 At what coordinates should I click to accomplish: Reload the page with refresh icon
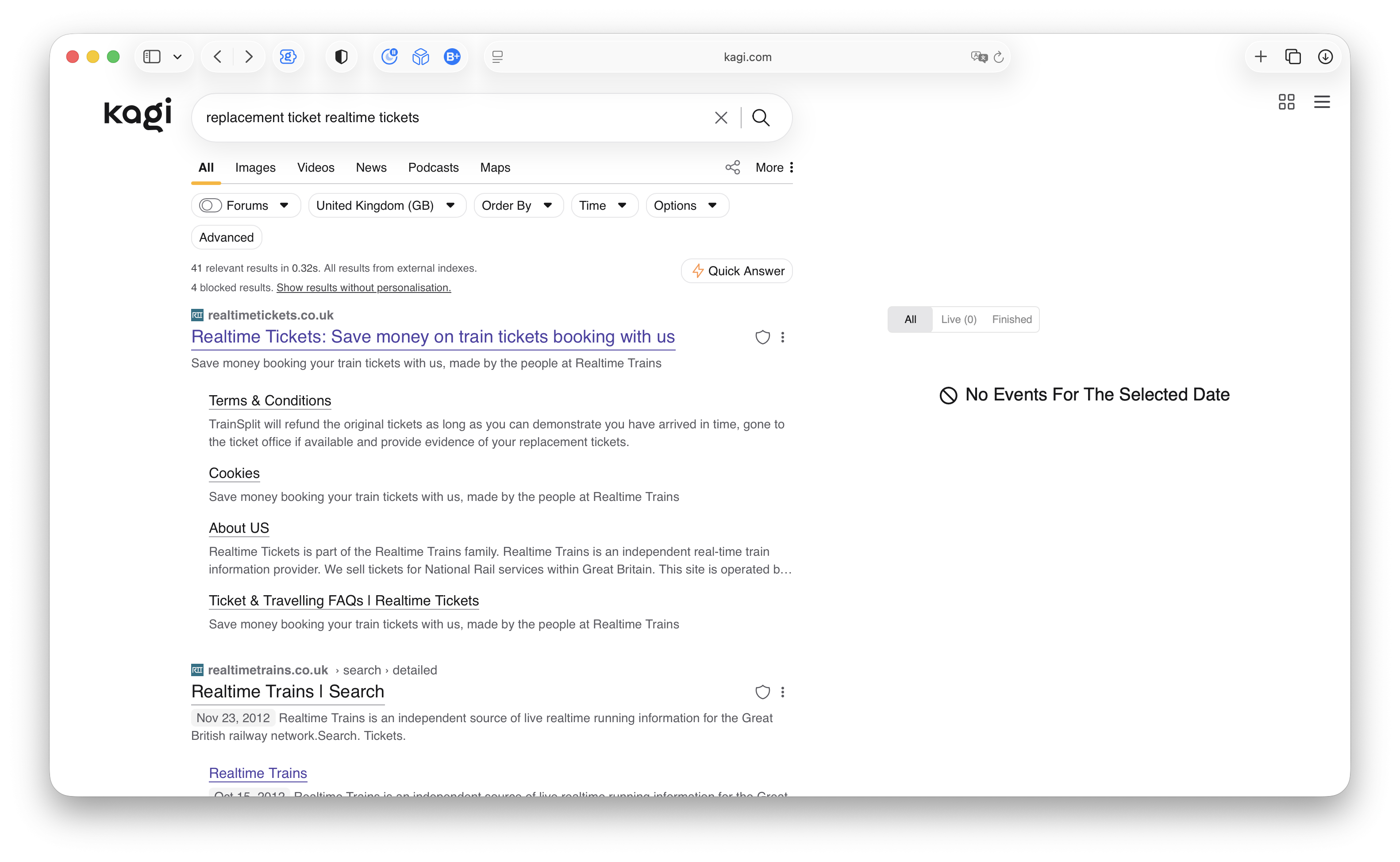coord(999,57)
